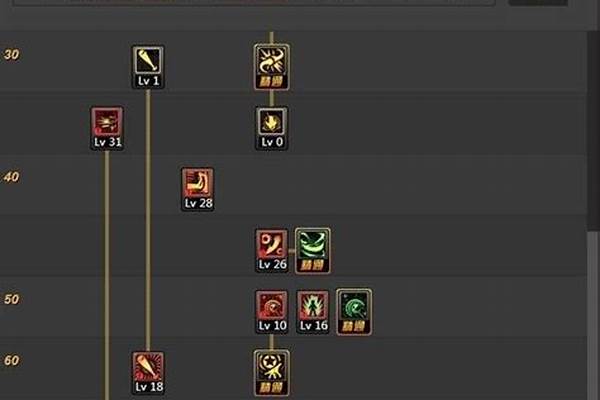Click the level 40 row label
This screenshot has width=600, height=400.
[11, 177]
